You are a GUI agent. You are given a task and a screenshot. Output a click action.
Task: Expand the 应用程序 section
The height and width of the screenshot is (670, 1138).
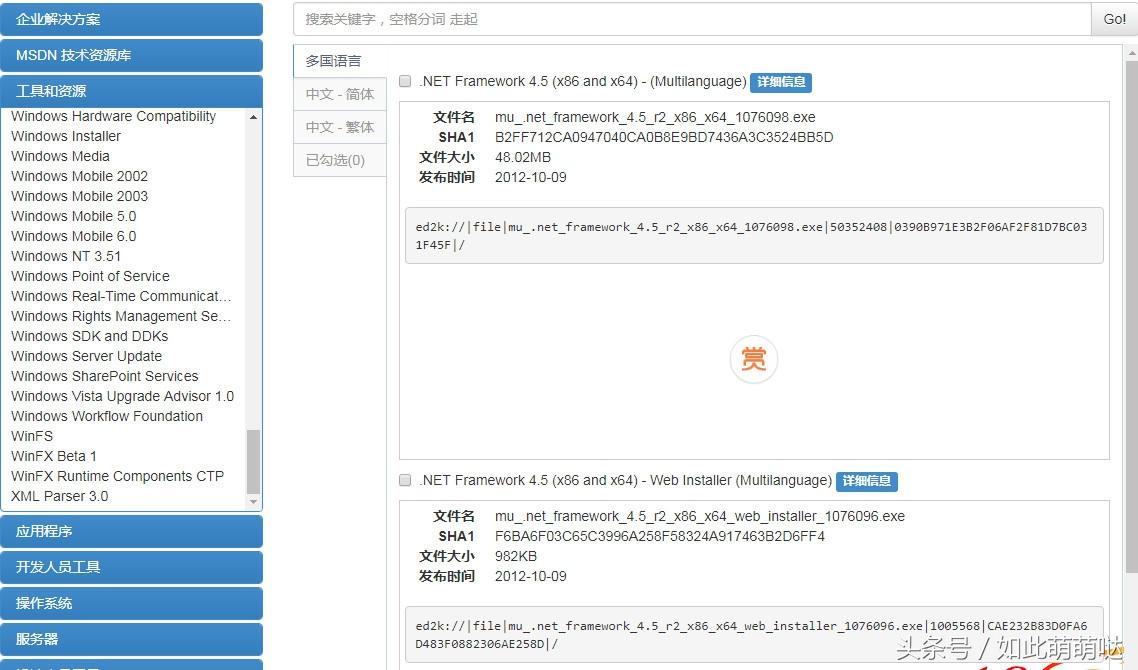(x=131, y=531)
